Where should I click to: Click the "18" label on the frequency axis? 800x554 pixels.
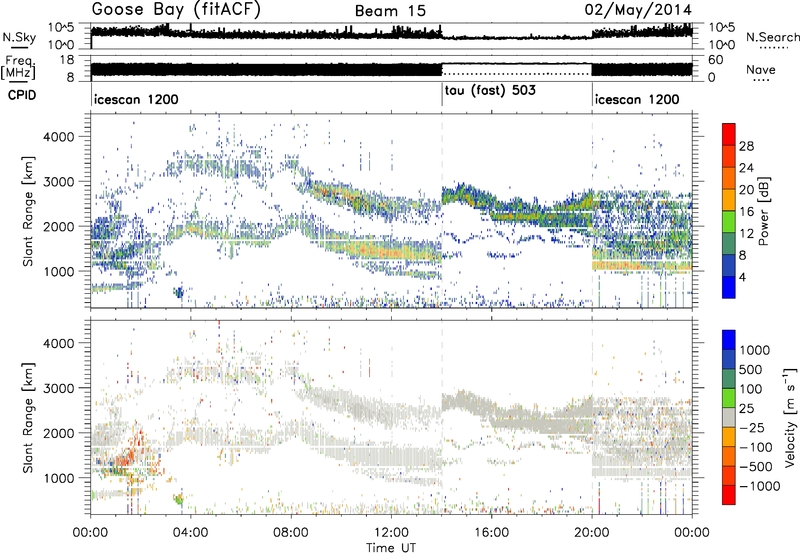(x=67, y=60)
